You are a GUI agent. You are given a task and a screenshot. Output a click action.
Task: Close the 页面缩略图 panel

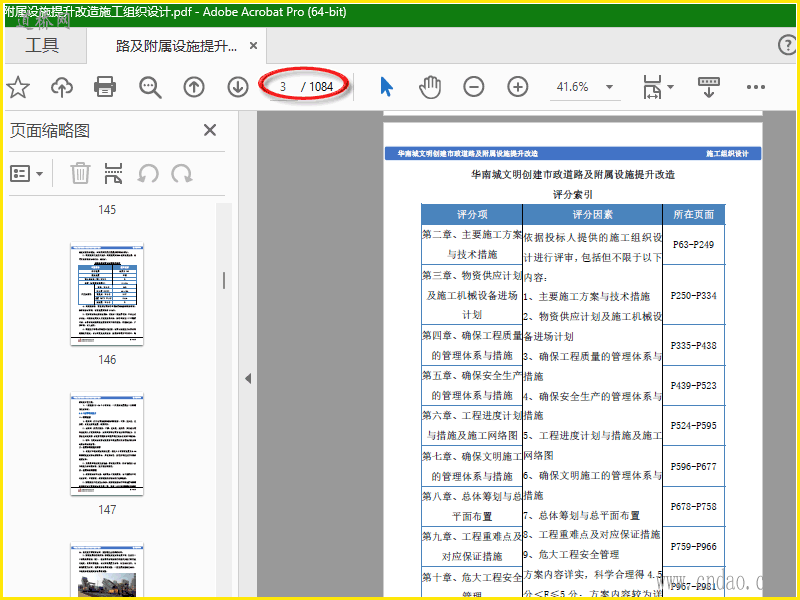[x=210, y=130]
